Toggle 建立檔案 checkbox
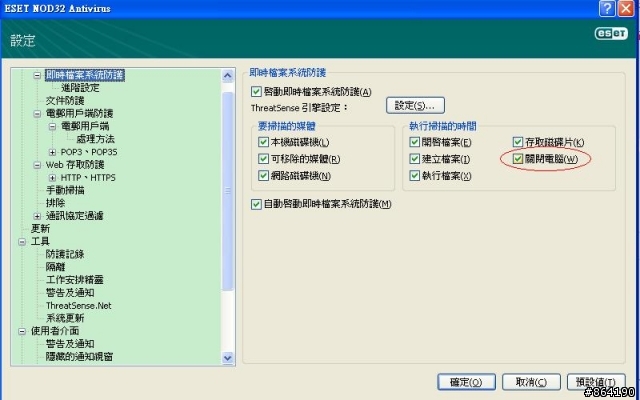640x400 pixels. pos(415,159)
